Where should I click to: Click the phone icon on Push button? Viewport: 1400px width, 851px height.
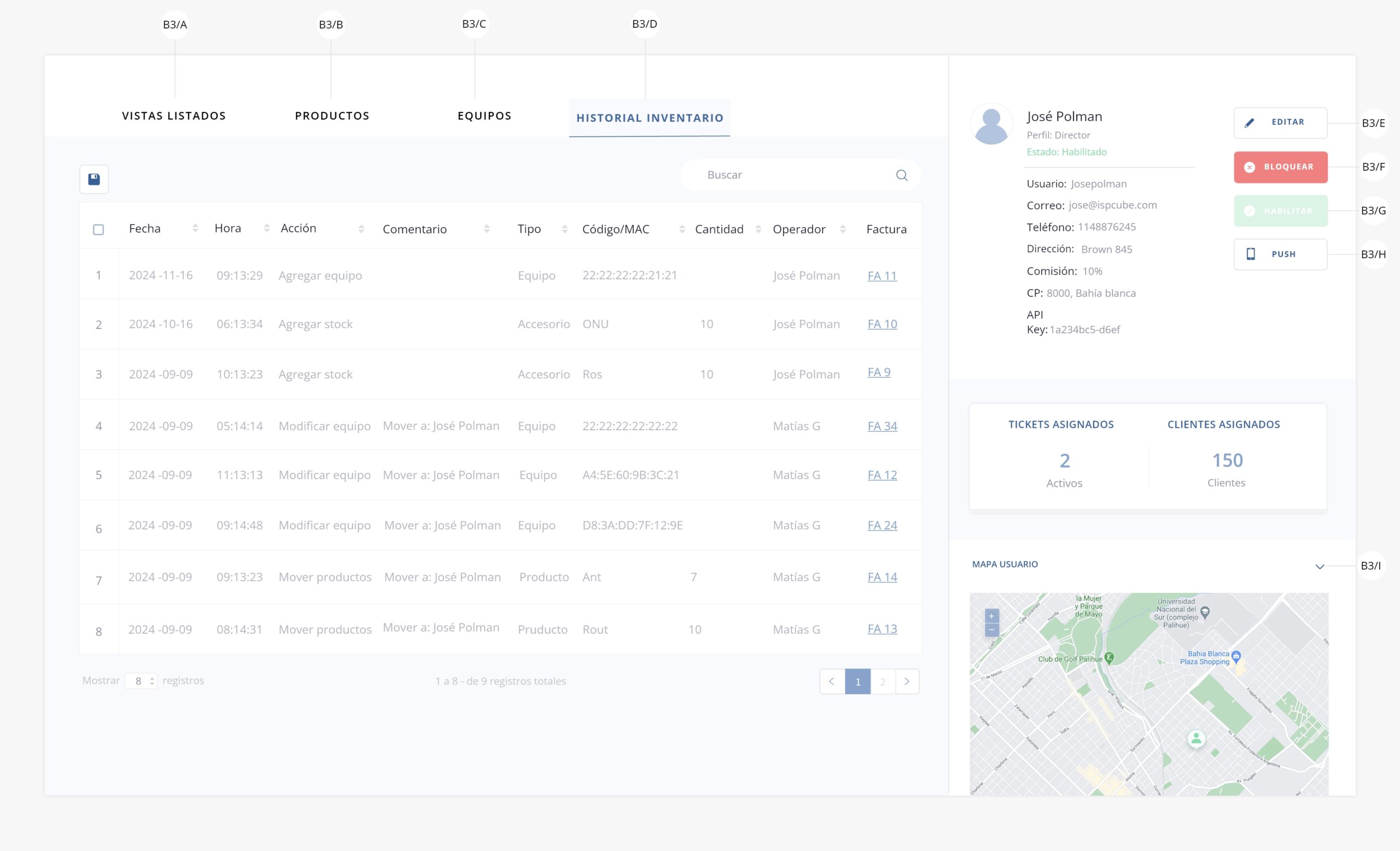click(x=1250, y=254)
